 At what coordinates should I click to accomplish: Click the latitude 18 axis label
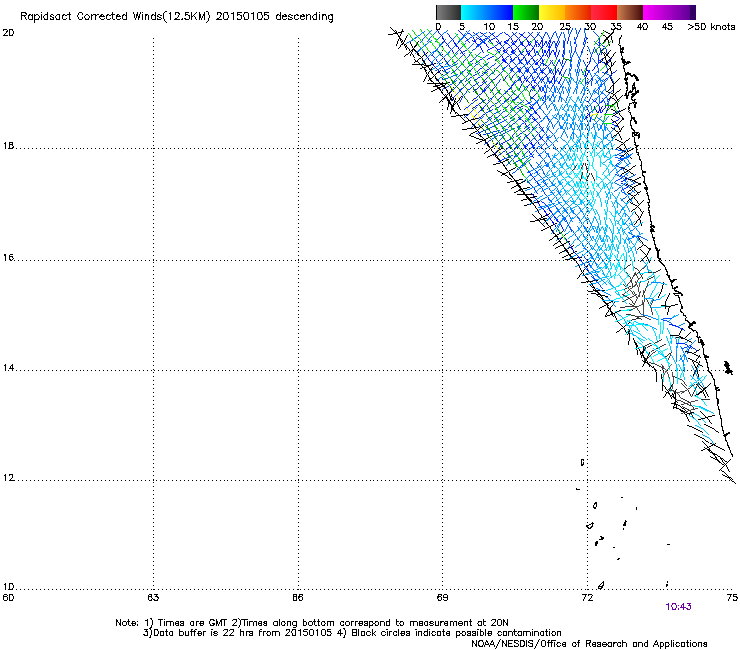[x=8, y=146]
